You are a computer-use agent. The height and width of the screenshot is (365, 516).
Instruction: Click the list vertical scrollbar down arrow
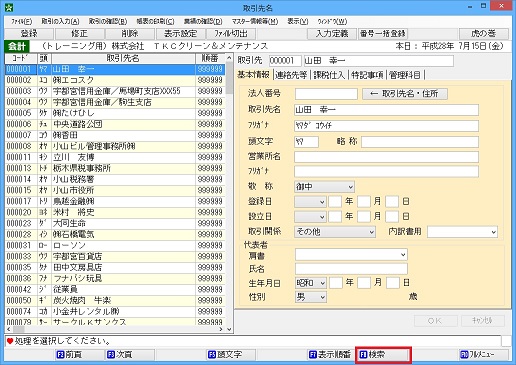coord(229,329)
